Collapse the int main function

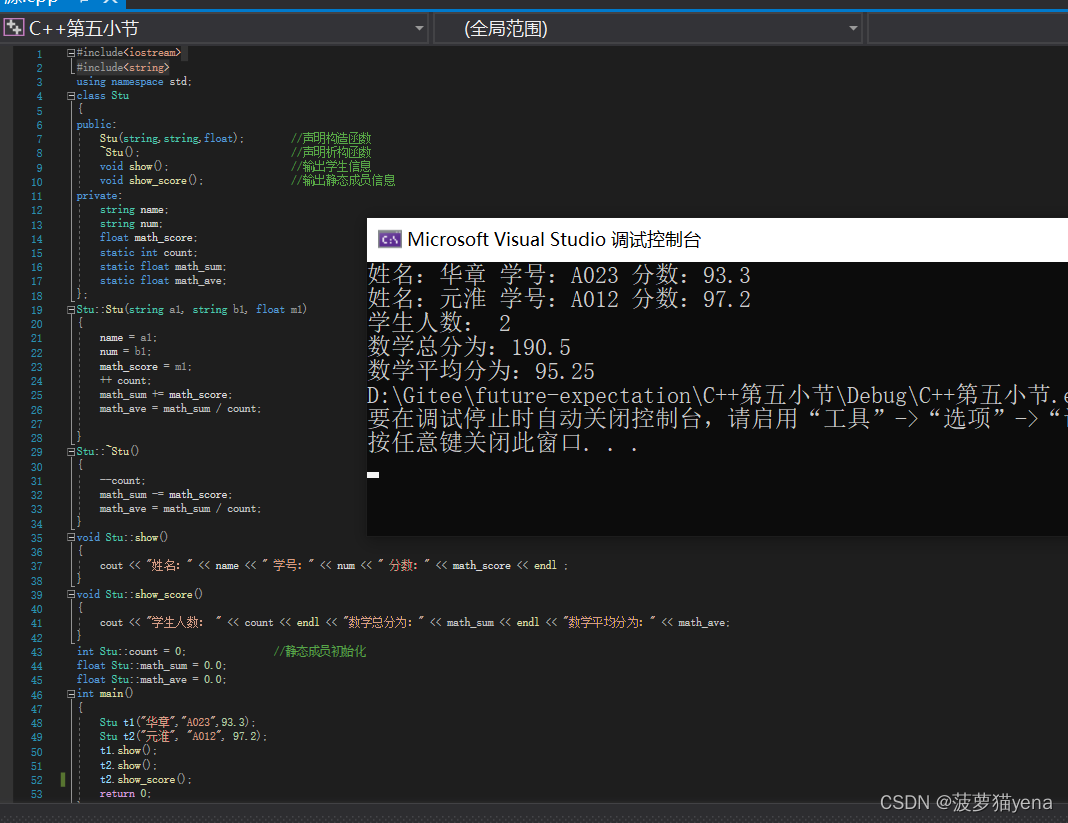point(71,694)
